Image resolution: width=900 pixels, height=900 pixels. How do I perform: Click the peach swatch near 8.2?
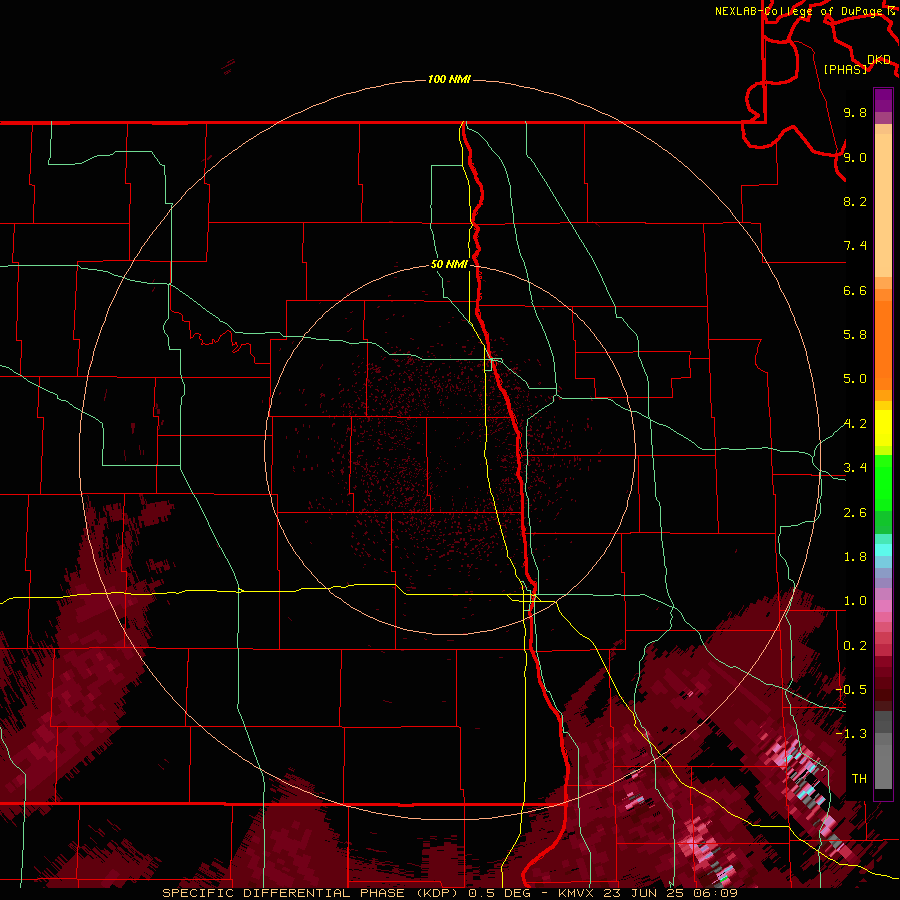click(883, 205)
